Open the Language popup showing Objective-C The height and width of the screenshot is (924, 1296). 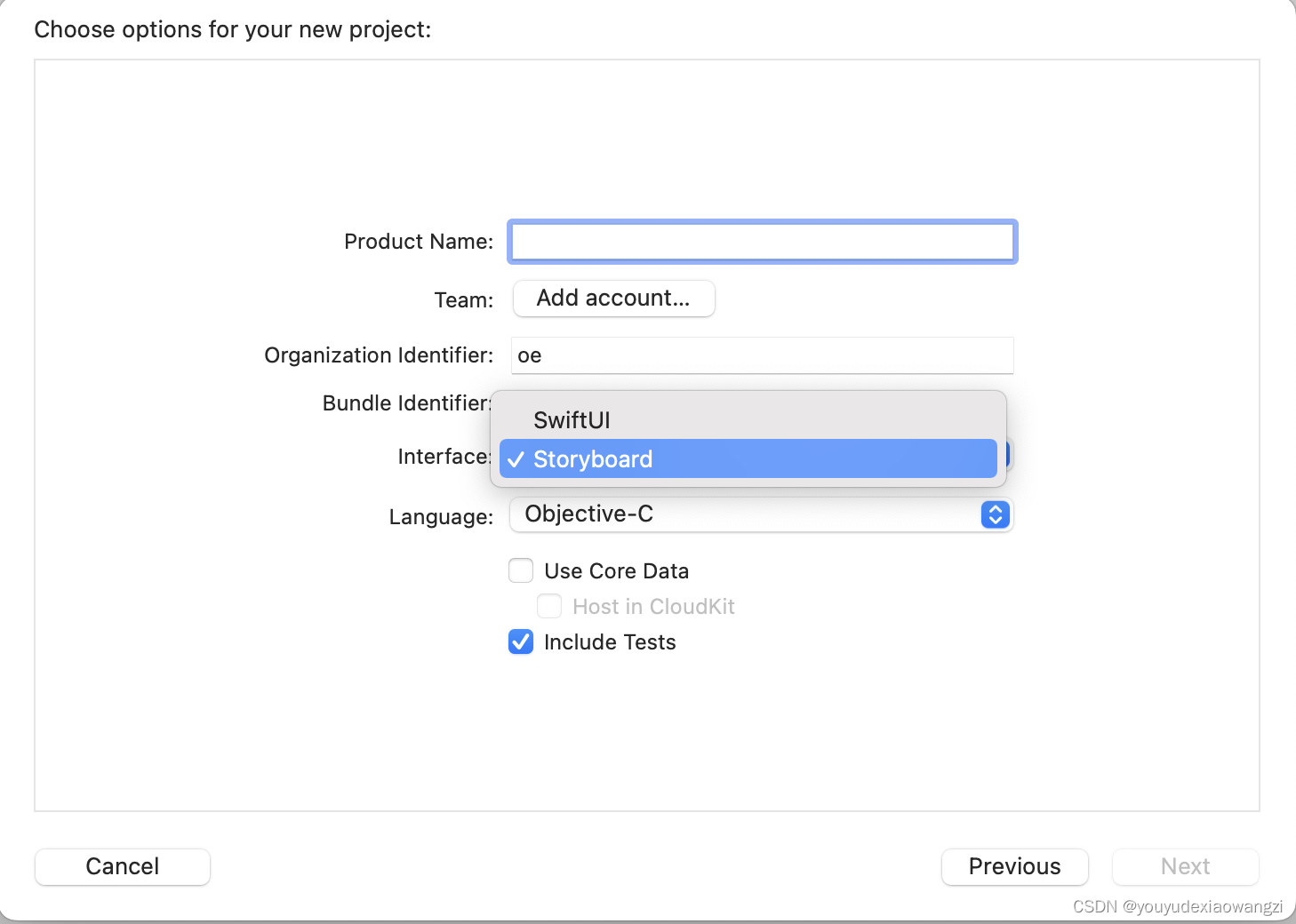747,514
